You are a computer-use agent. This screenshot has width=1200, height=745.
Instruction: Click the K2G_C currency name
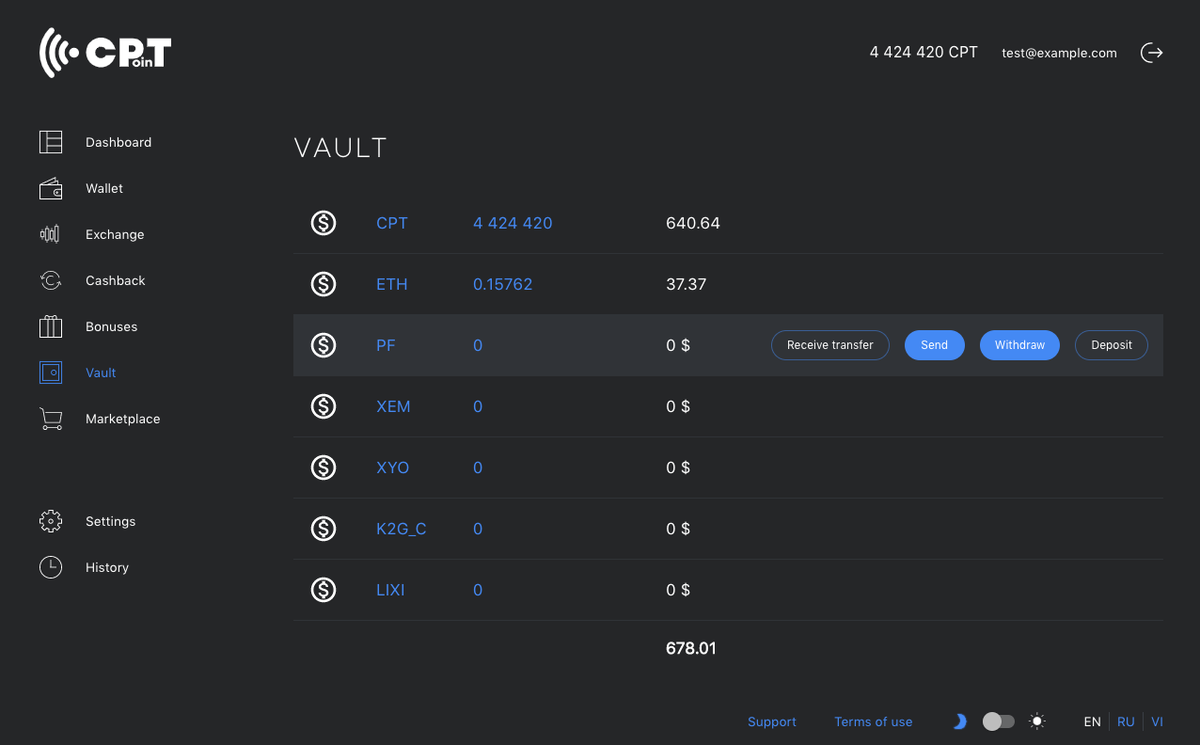pos(401,528)
